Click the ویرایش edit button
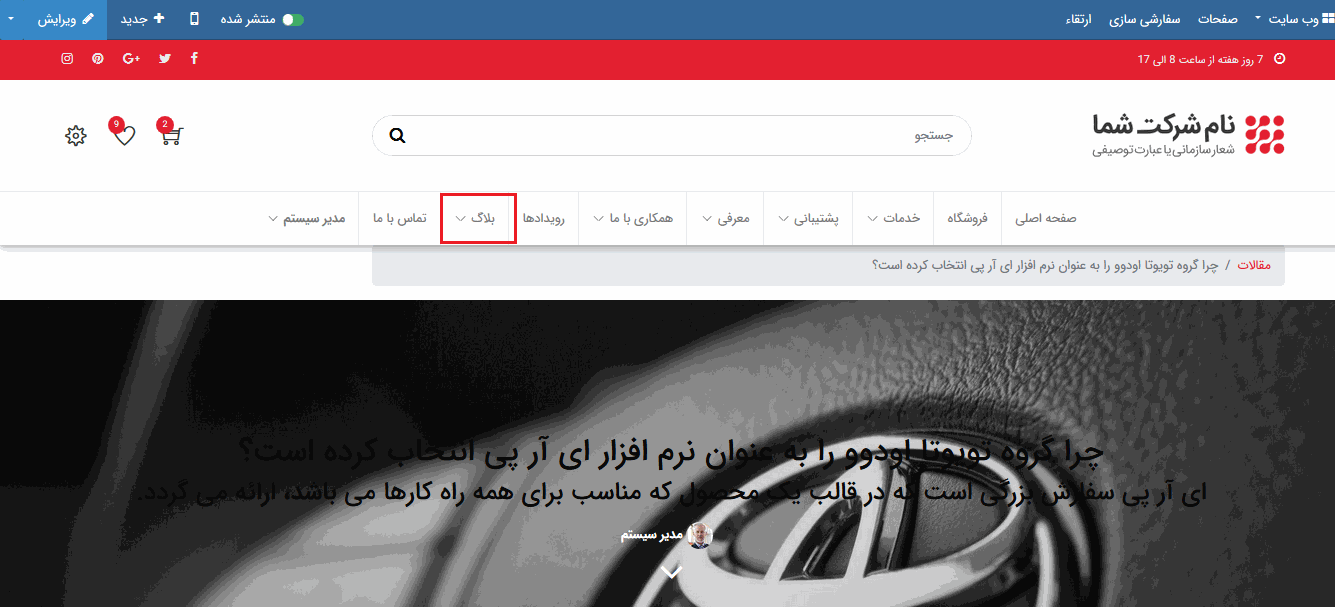This screenshot has height=607, width=1335. tap(65, 19)
